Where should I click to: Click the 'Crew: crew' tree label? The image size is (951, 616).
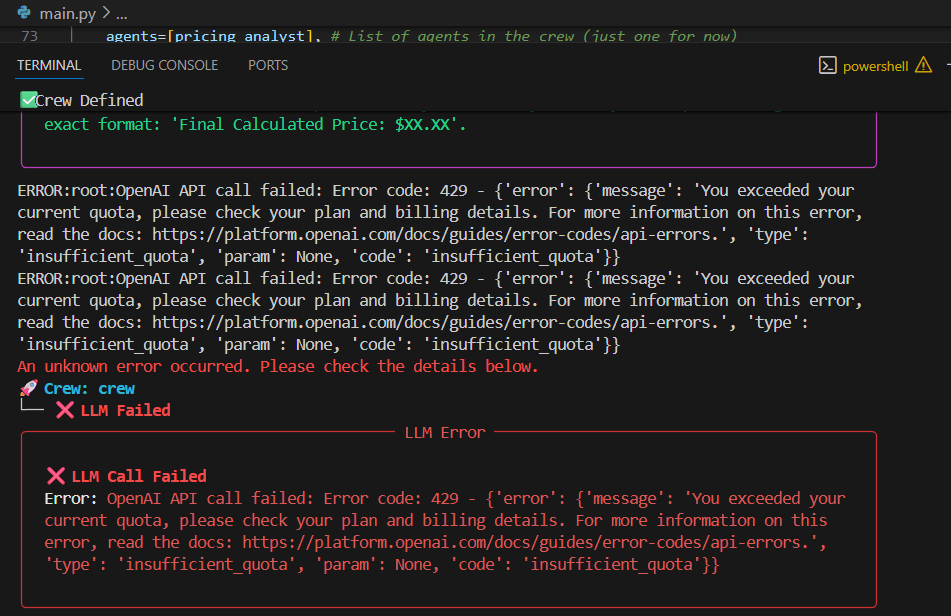pos(89,389)
